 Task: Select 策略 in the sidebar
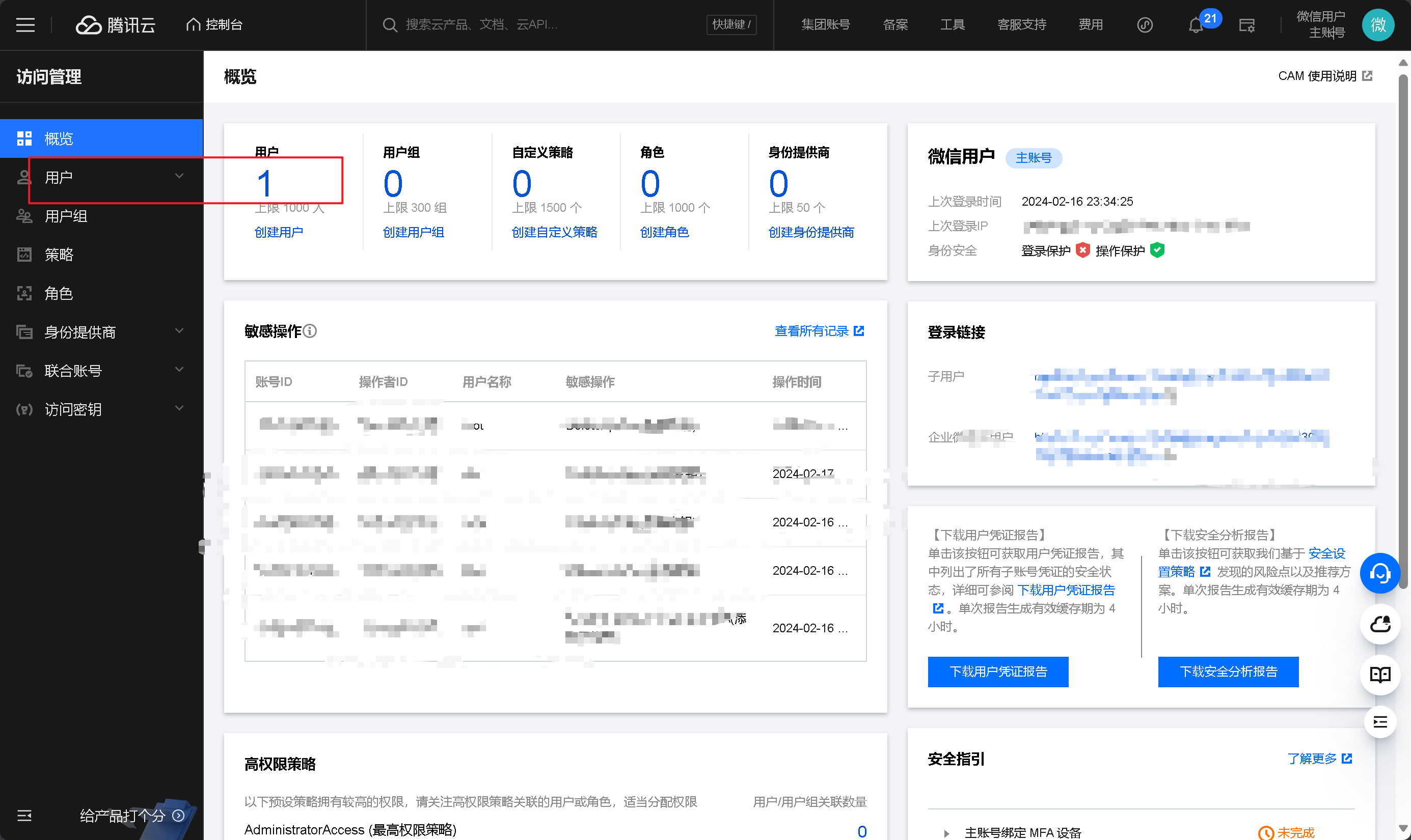pyautogui.click(x=59, y=255)
